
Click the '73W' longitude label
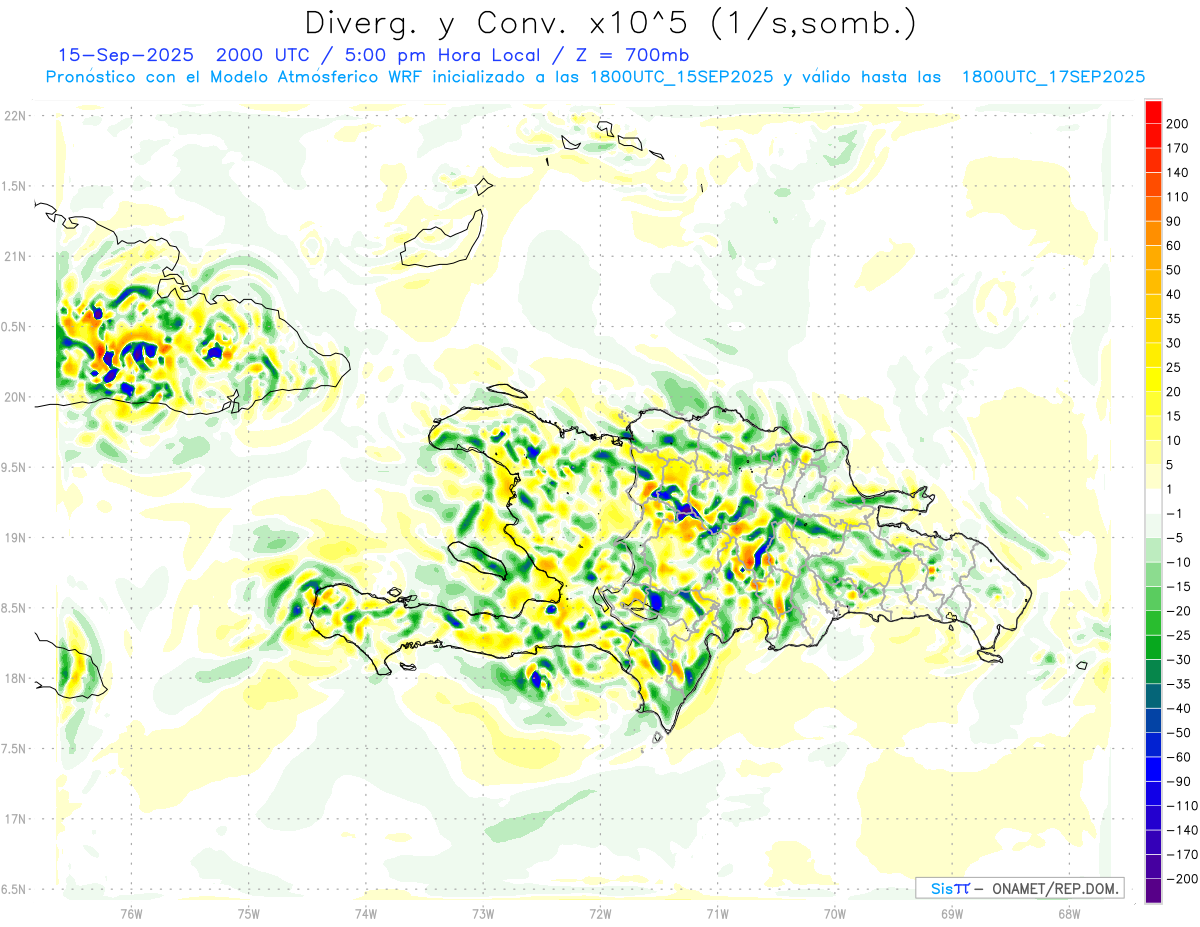(x=483, y=913)
